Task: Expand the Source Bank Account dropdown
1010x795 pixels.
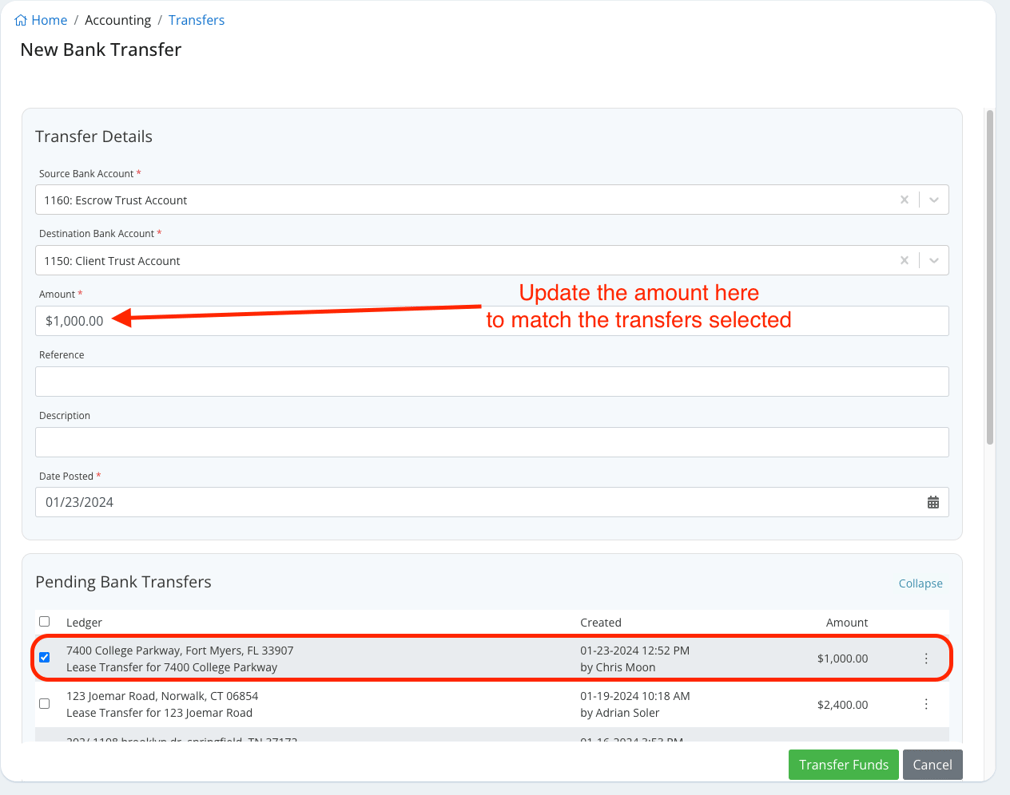Action: 933,199
